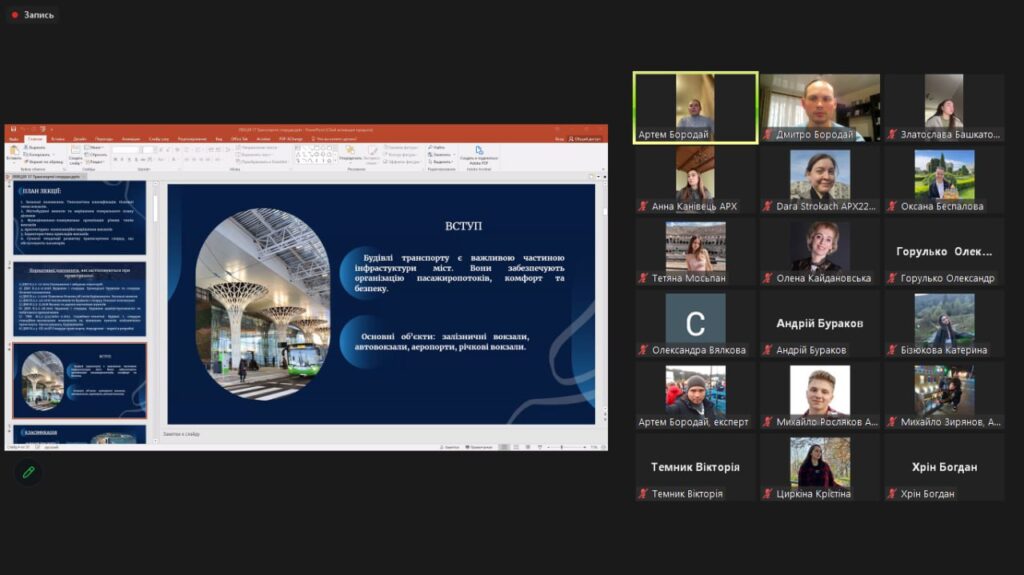Click the notes field below the slide
Viewport: 1024px width, 575px height.
(x=380, y=433)
